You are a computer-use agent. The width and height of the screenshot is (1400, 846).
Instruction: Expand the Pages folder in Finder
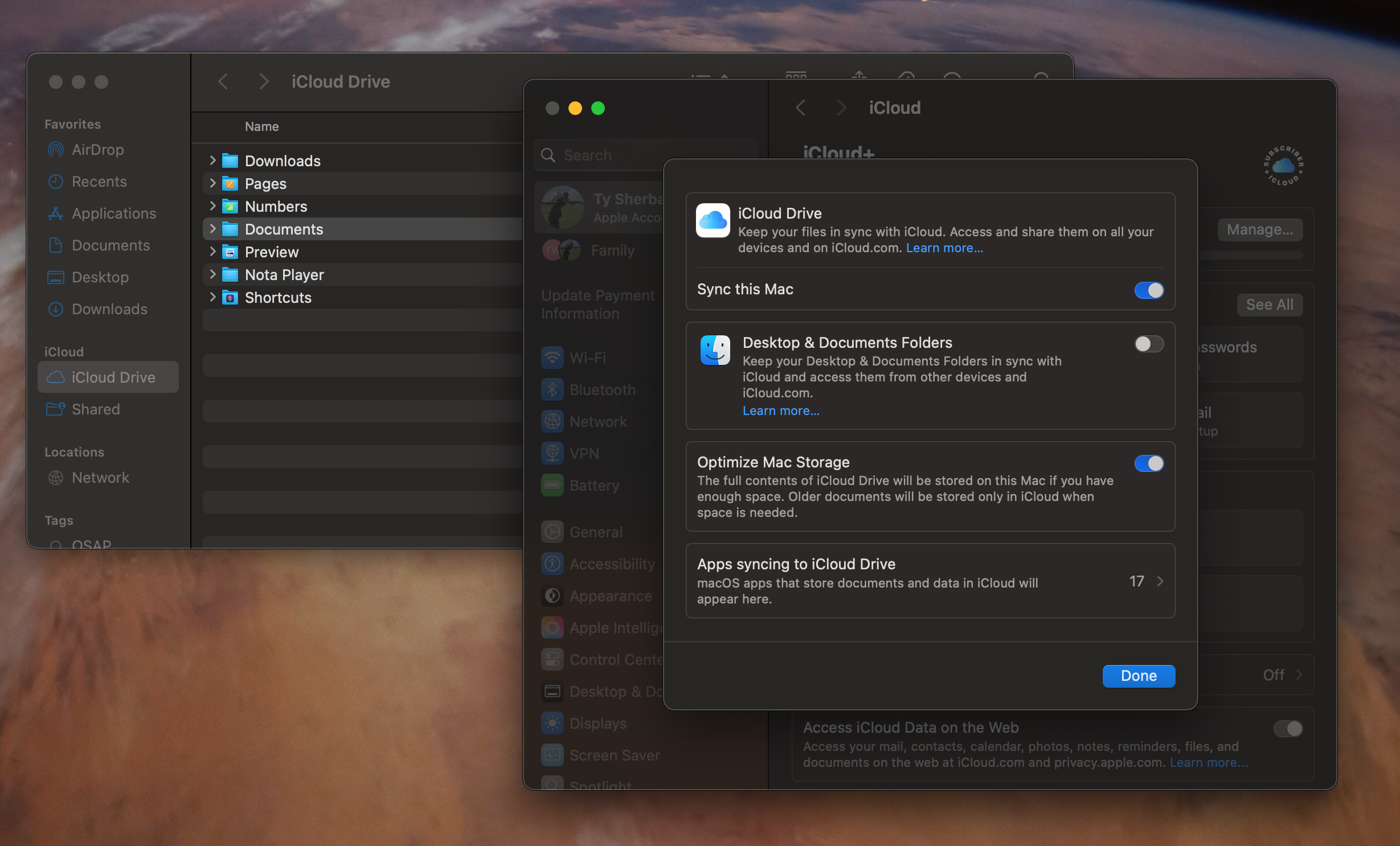point(212,183)
